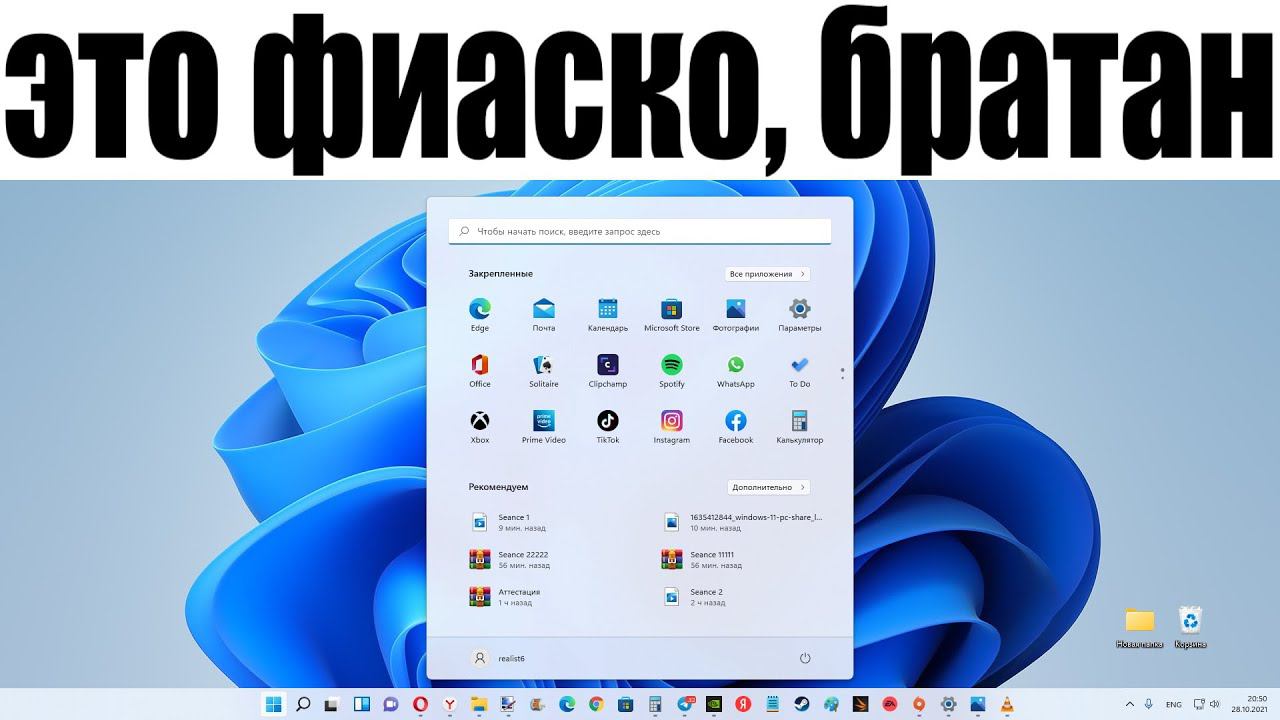Open File Explorer from the taskbar
Viewport: 1280px width, 720px height.
(479, 704)
